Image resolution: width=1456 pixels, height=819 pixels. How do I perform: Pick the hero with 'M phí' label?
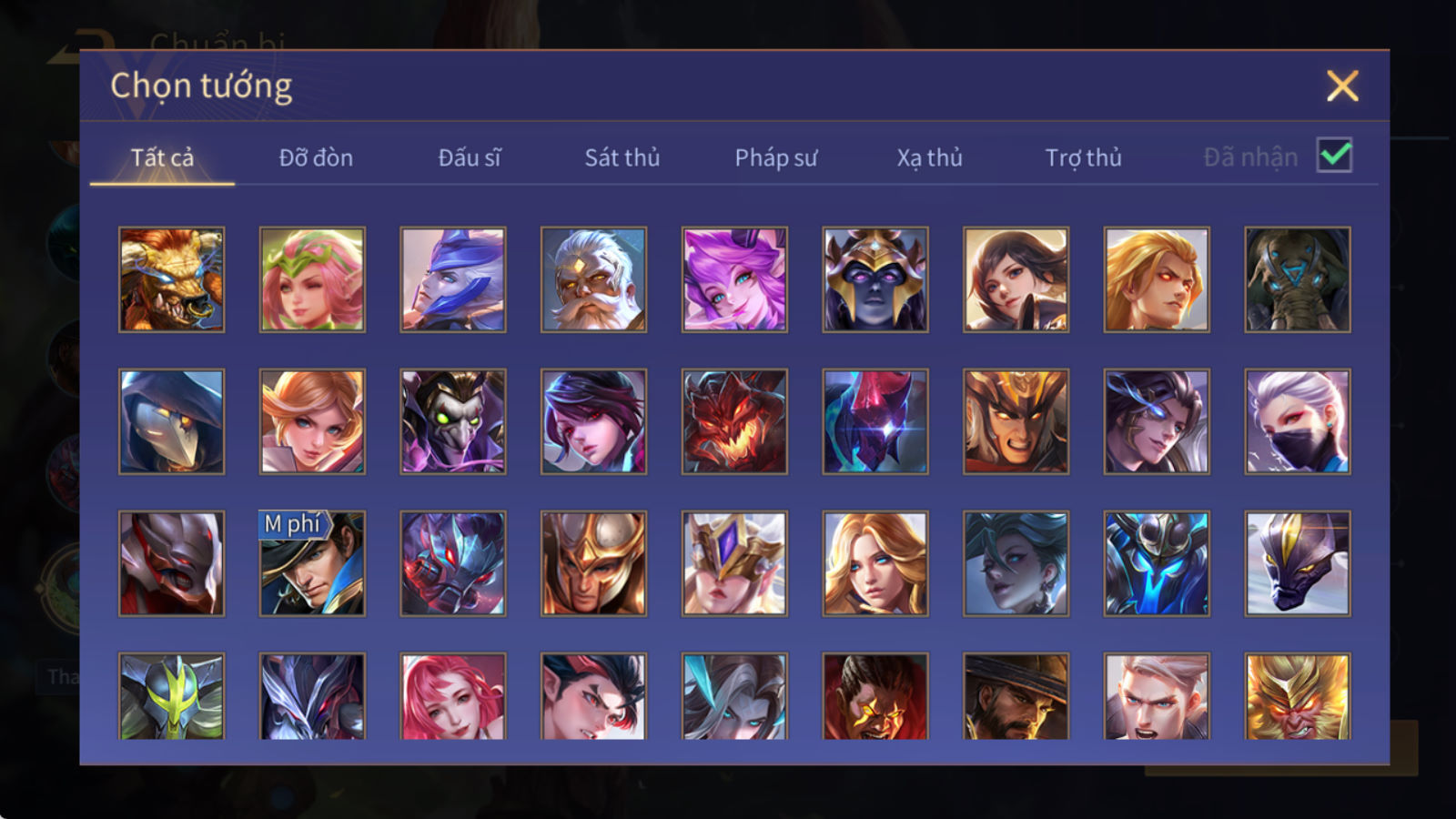pos(312,563)
